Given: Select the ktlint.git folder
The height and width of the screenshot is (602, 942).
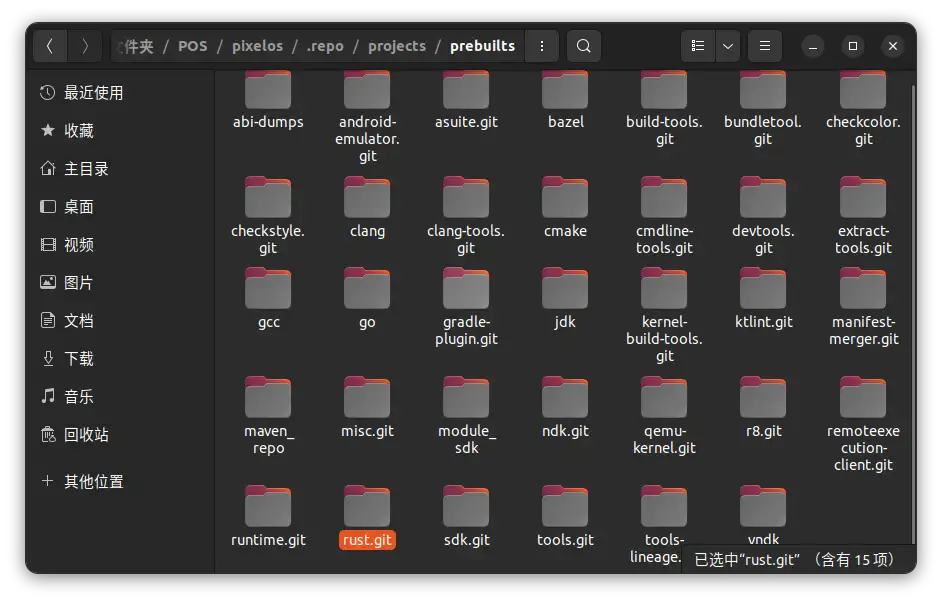Looking at the screenshot, I should coord(763,291).
